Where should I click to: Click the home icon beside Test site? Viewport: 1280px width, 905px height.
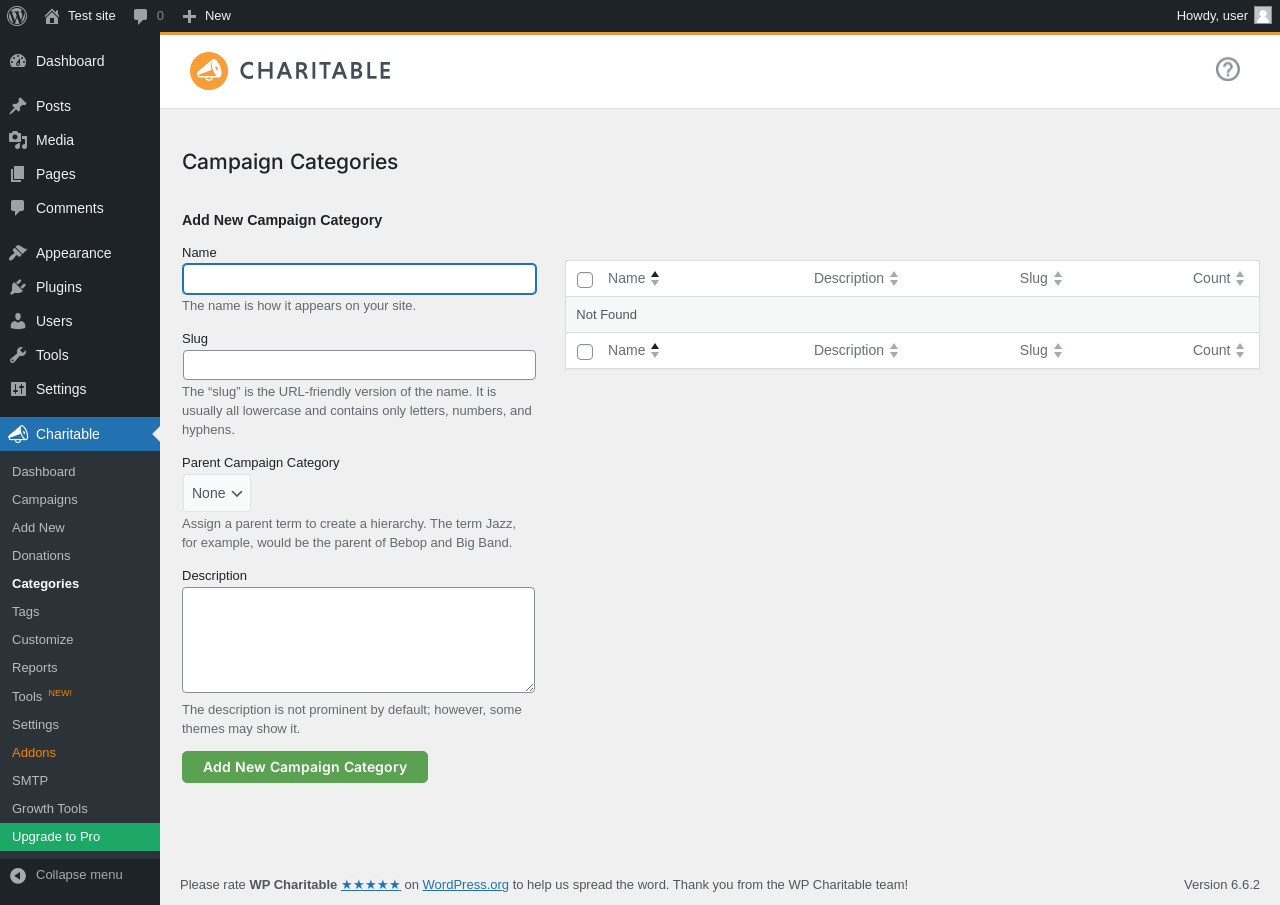click(x=52, y=16)
